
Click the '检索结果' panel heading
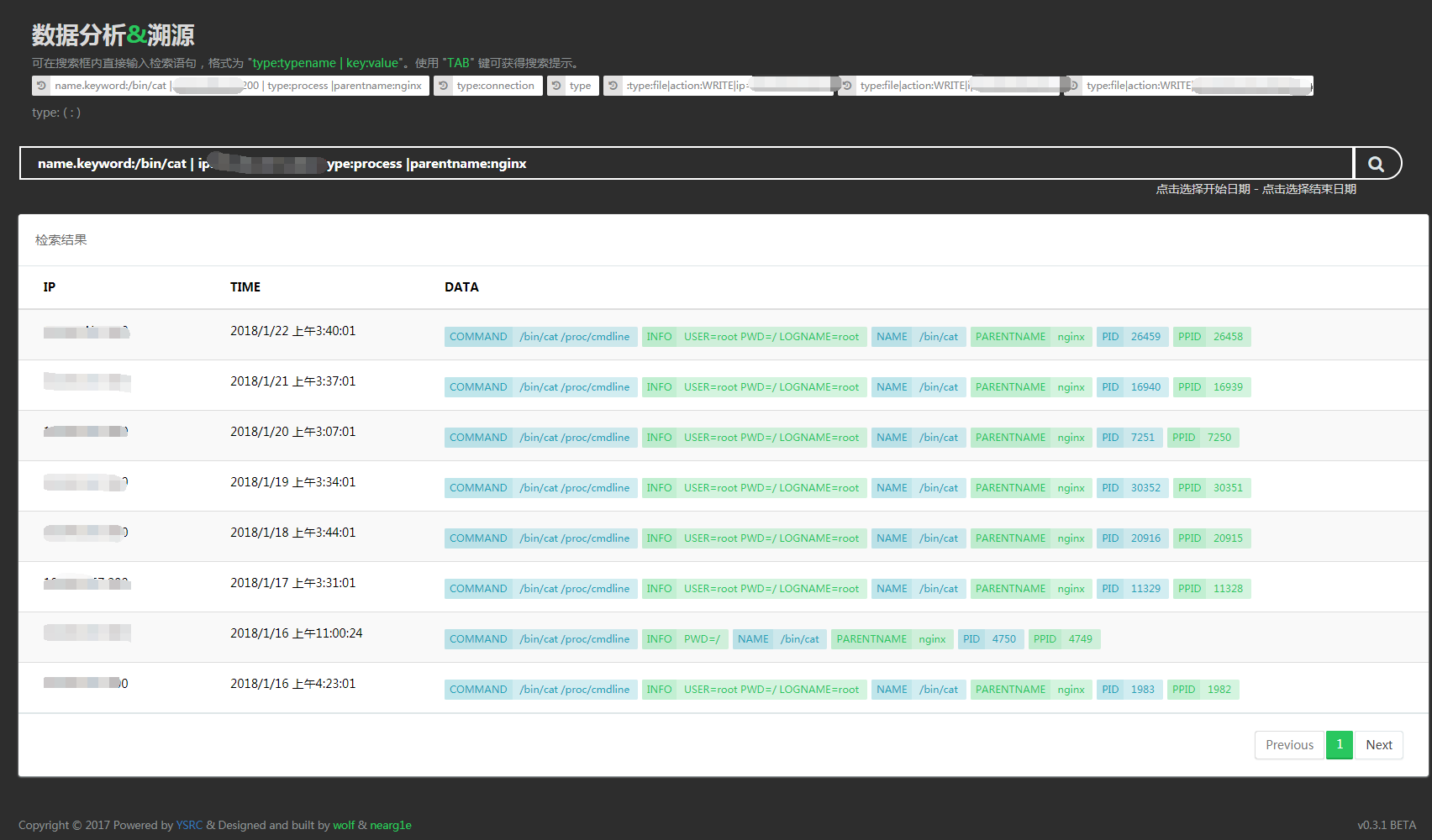(x=61, y=240)
